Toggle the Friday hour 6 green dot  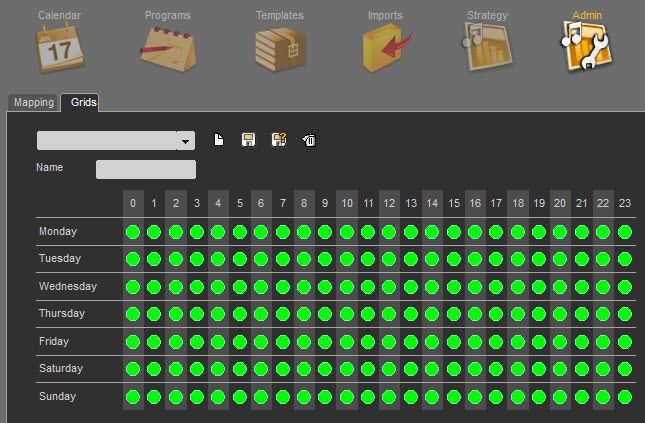261,342
